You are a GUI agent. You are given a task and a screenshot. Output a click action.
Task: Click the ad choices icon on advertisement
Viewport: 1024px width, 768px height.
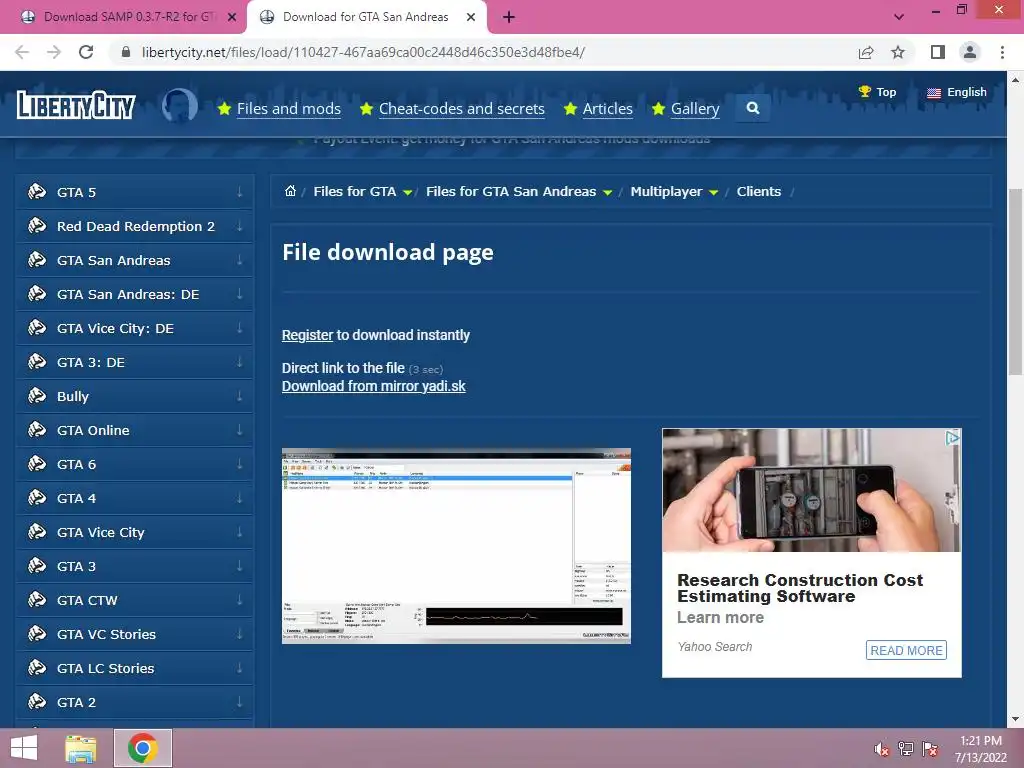[x=953, y=438]
